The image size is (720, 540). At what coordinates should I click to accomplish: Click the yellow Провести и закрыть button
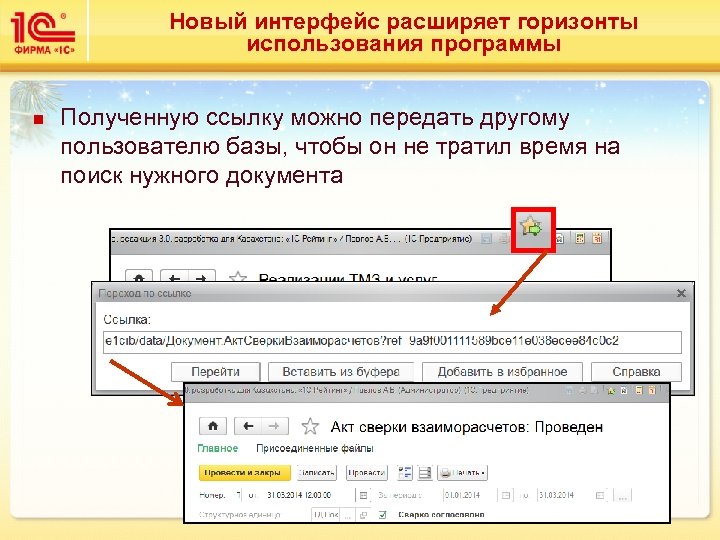click(x=245, y=472)
